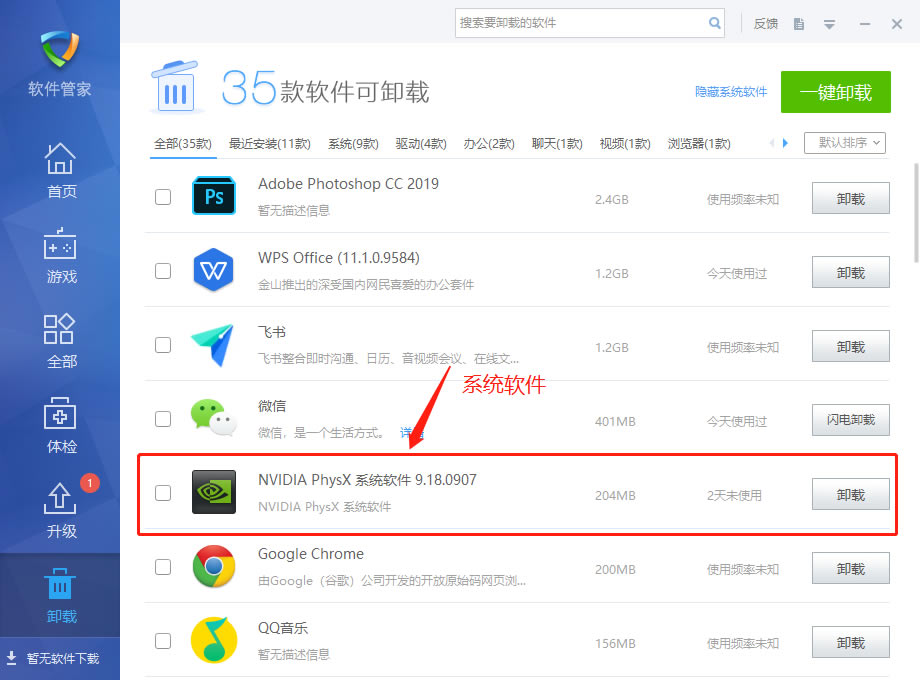Switch to the 浏览器(1款) tab

pos(699,144)
